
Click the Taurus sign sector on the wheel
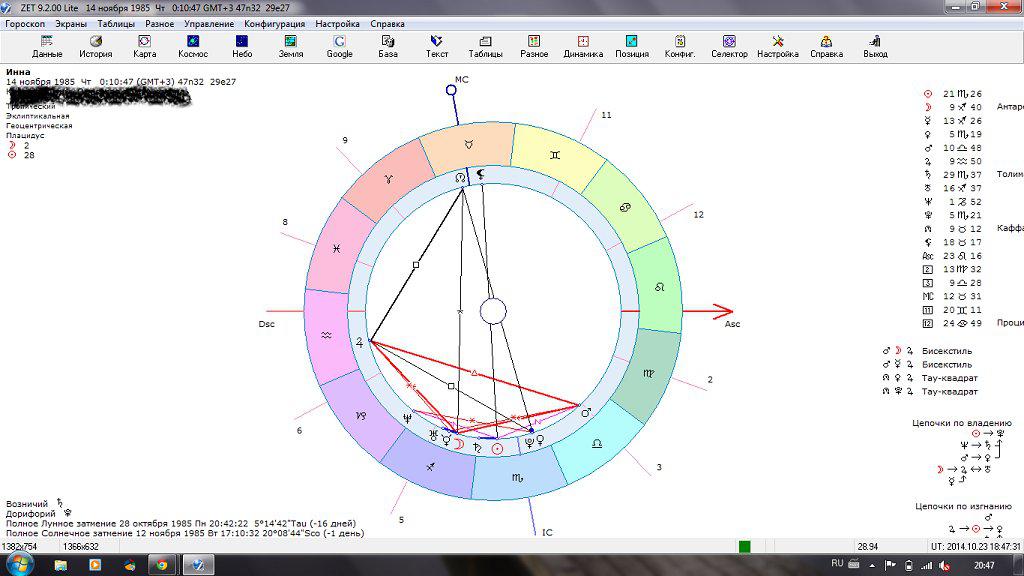pyautogui.click(x=468, y=144)
